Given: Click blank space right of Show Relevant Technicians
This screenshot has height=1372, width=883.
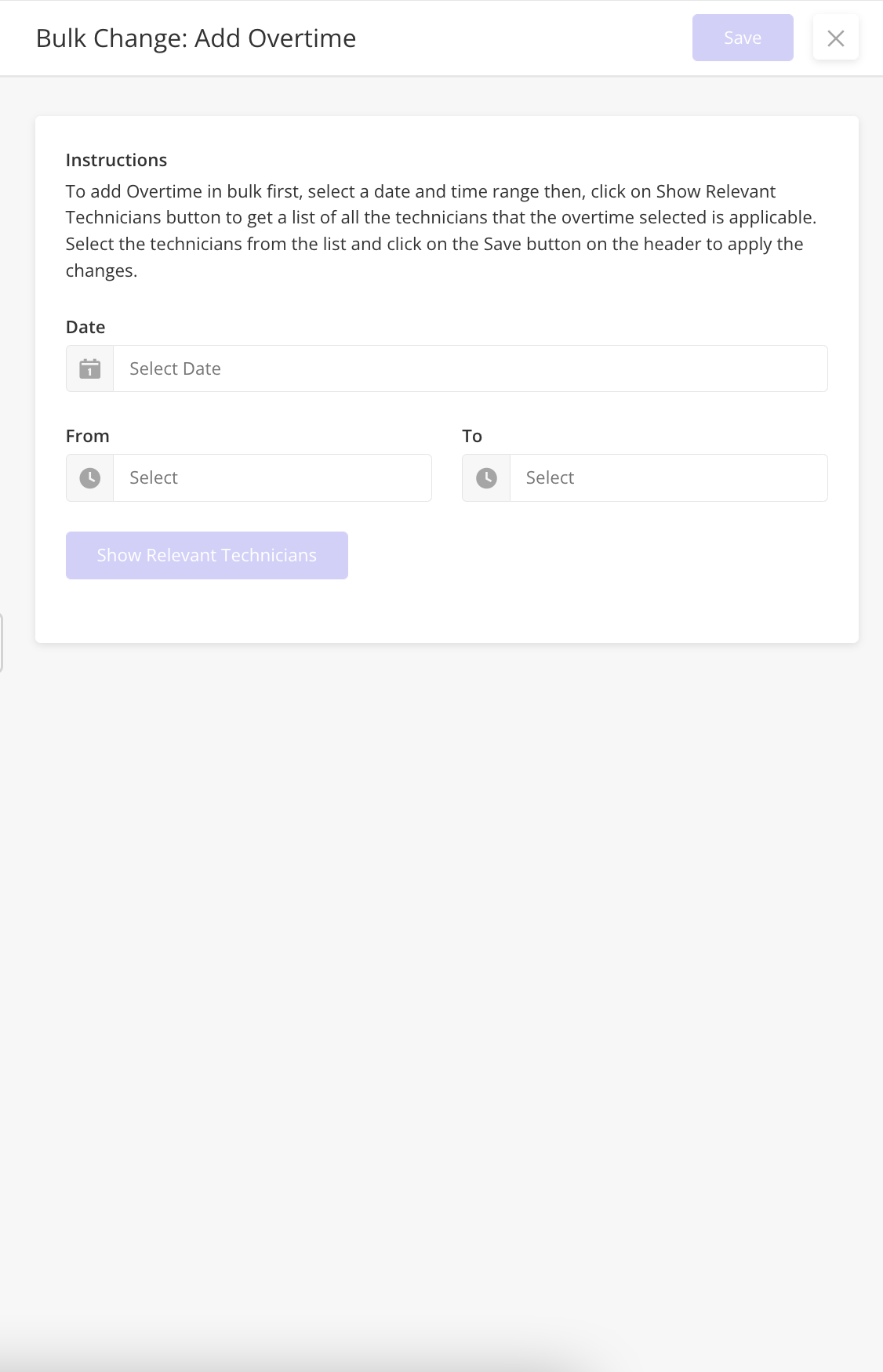Looking at the screenshot, I should pyautogui.click(x=588, y=555).
